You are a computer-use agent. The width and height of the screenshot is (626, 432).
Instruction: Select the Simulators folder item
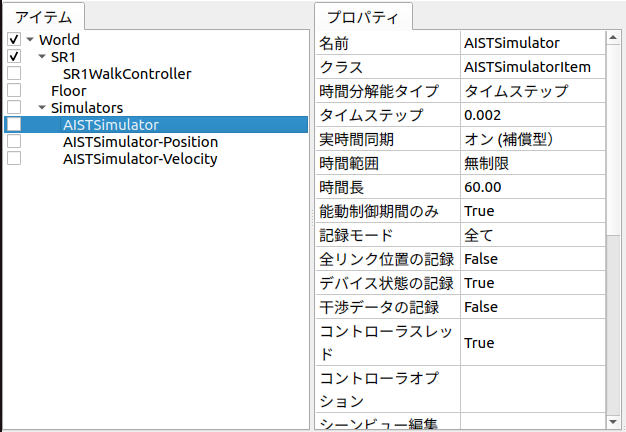(87, 108)
